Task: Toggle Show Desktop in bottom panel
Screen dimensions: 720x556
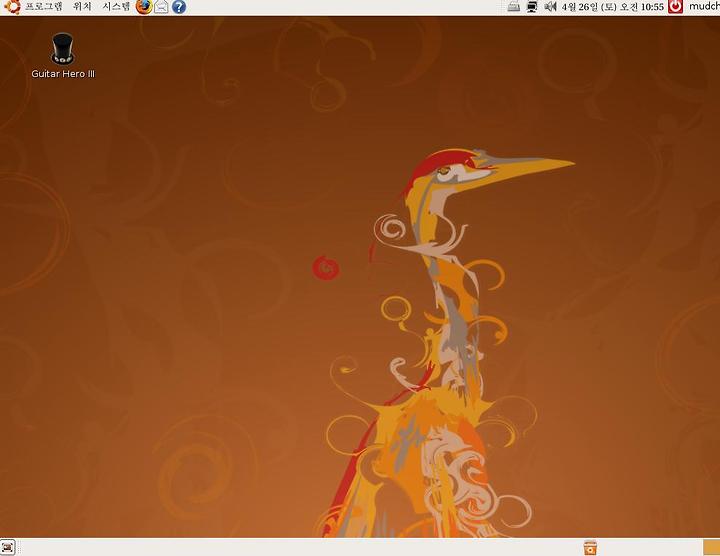Action: point(8,547)
